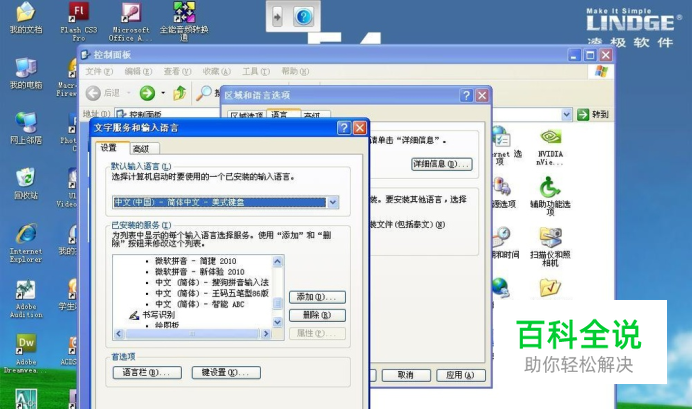The width and height of the screenshot is (692, 409).
Task: Open the forward button history dropdown arrow
Action: 163,93
